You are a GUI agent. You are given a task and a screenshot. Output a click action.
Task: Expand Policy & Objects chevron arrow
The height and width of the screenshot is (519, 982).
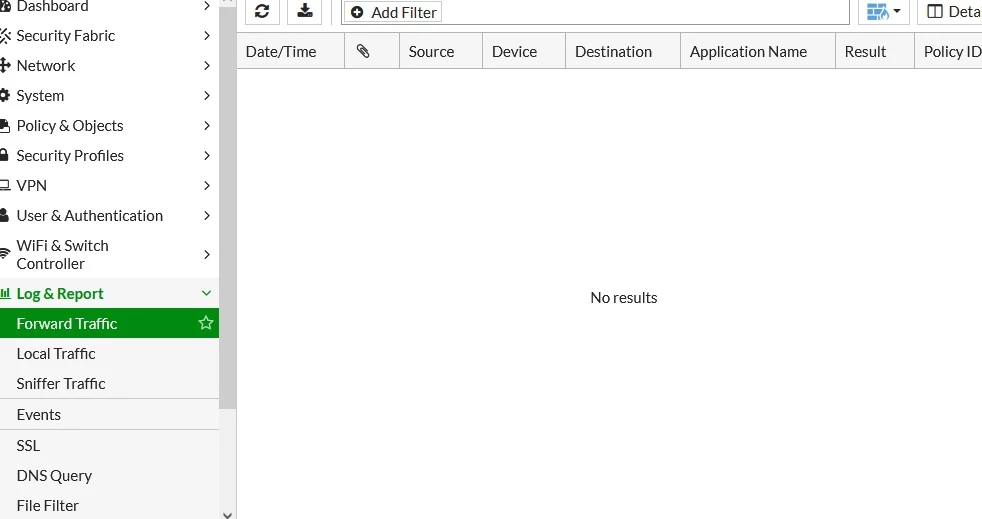coord(207,126)
